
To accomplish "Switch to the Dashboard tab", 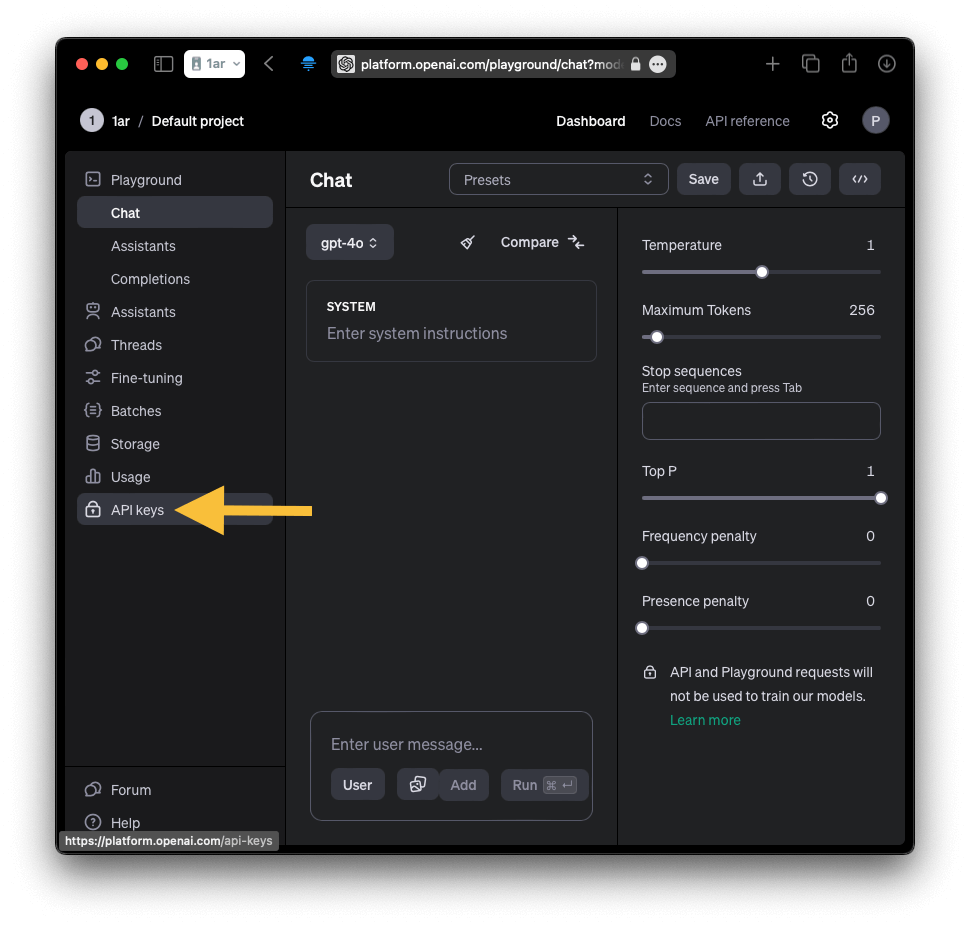I will tap(590, 121).
